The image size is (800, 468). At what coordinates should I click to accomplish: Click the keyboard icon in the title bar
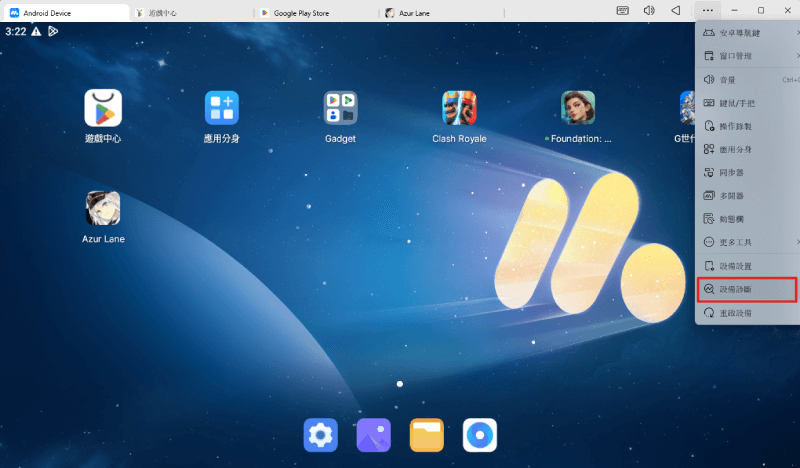pos(622,11)
